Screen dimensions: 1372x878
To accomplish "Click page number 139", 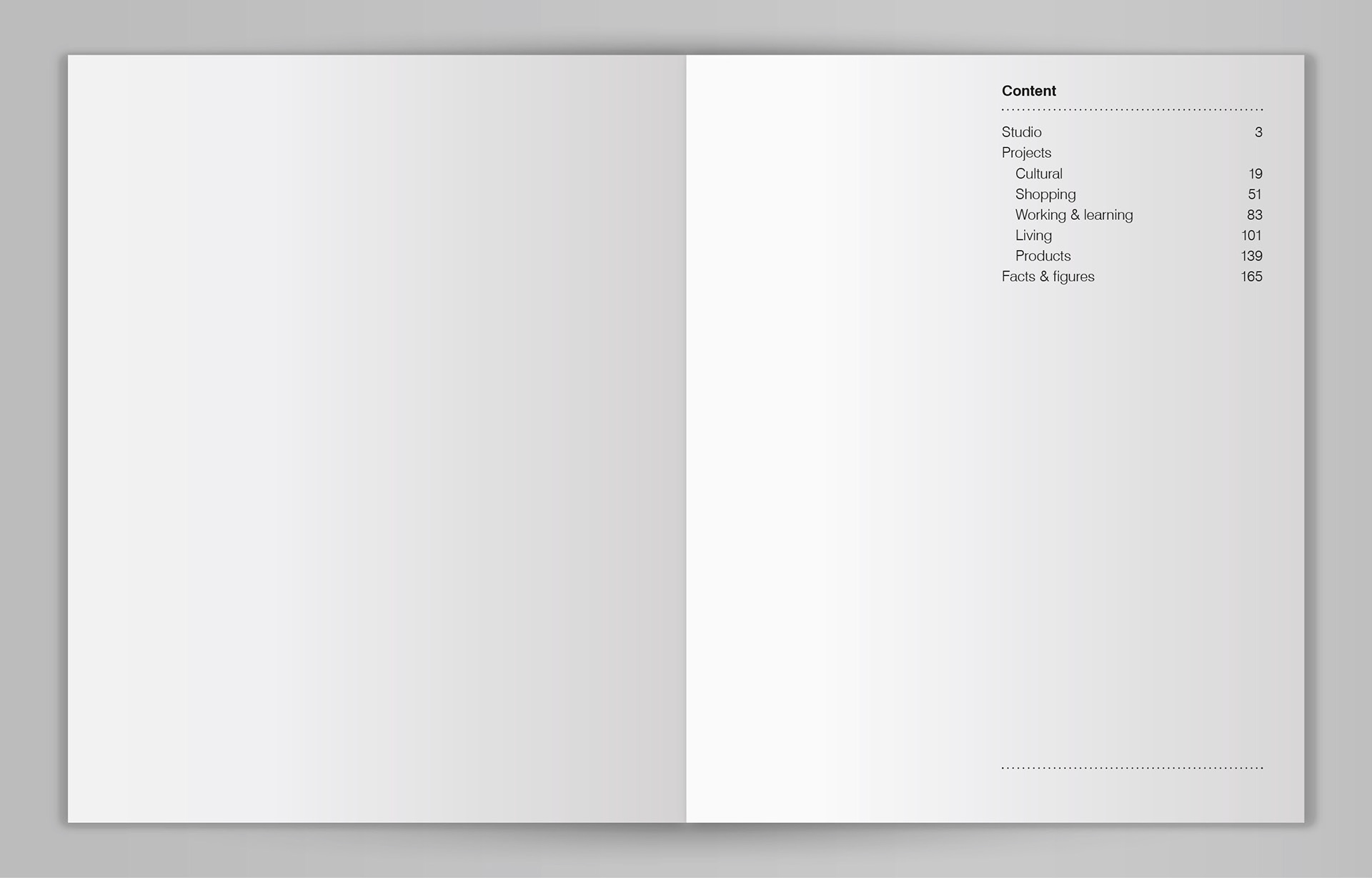I will [x=1251, y=256].
